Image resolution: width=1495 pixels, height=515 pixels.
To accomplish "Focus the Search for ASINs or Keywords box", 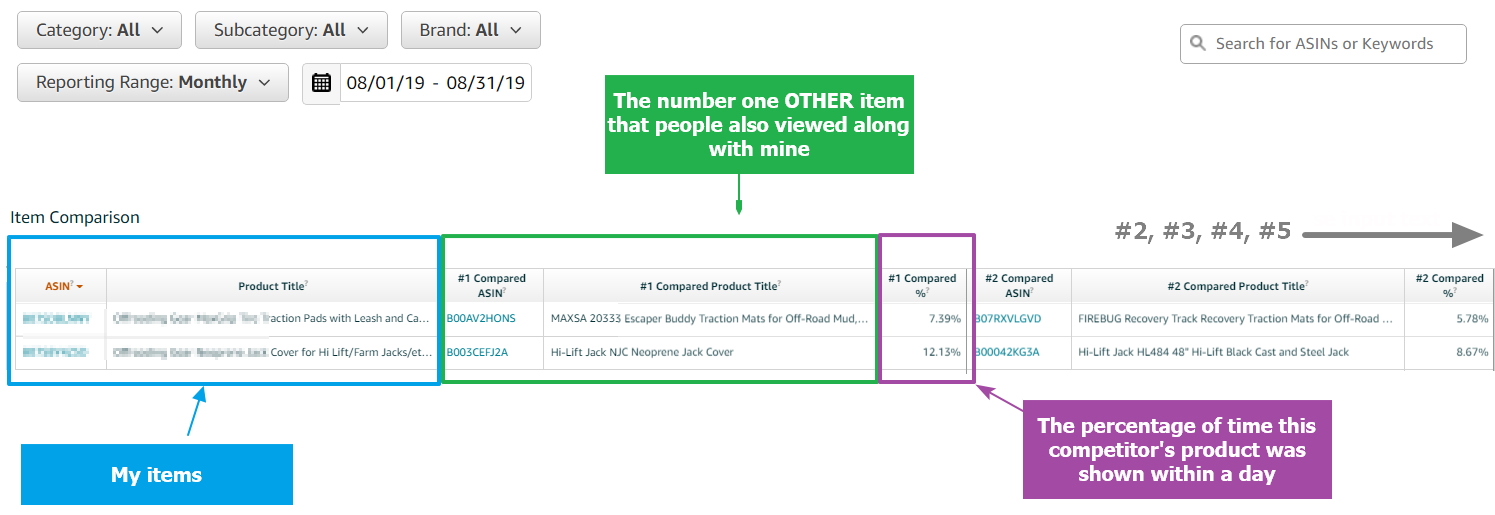I will pyautogui.click(x=1323, y=44).
